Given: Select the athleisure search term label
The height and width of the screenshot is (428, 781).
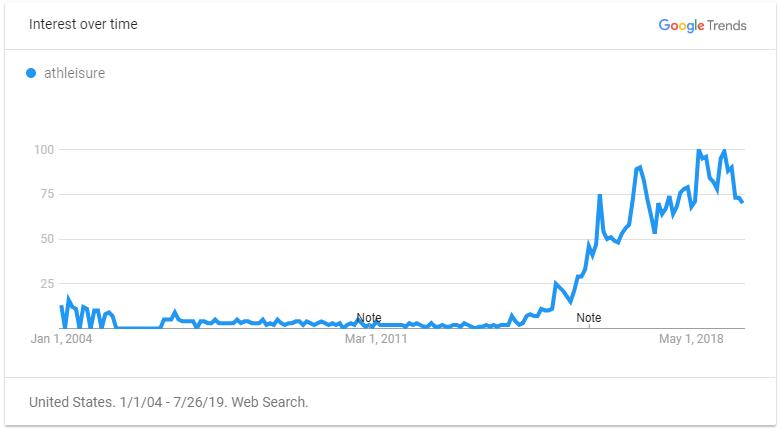Looking at the screenshot, I should 74,73.
